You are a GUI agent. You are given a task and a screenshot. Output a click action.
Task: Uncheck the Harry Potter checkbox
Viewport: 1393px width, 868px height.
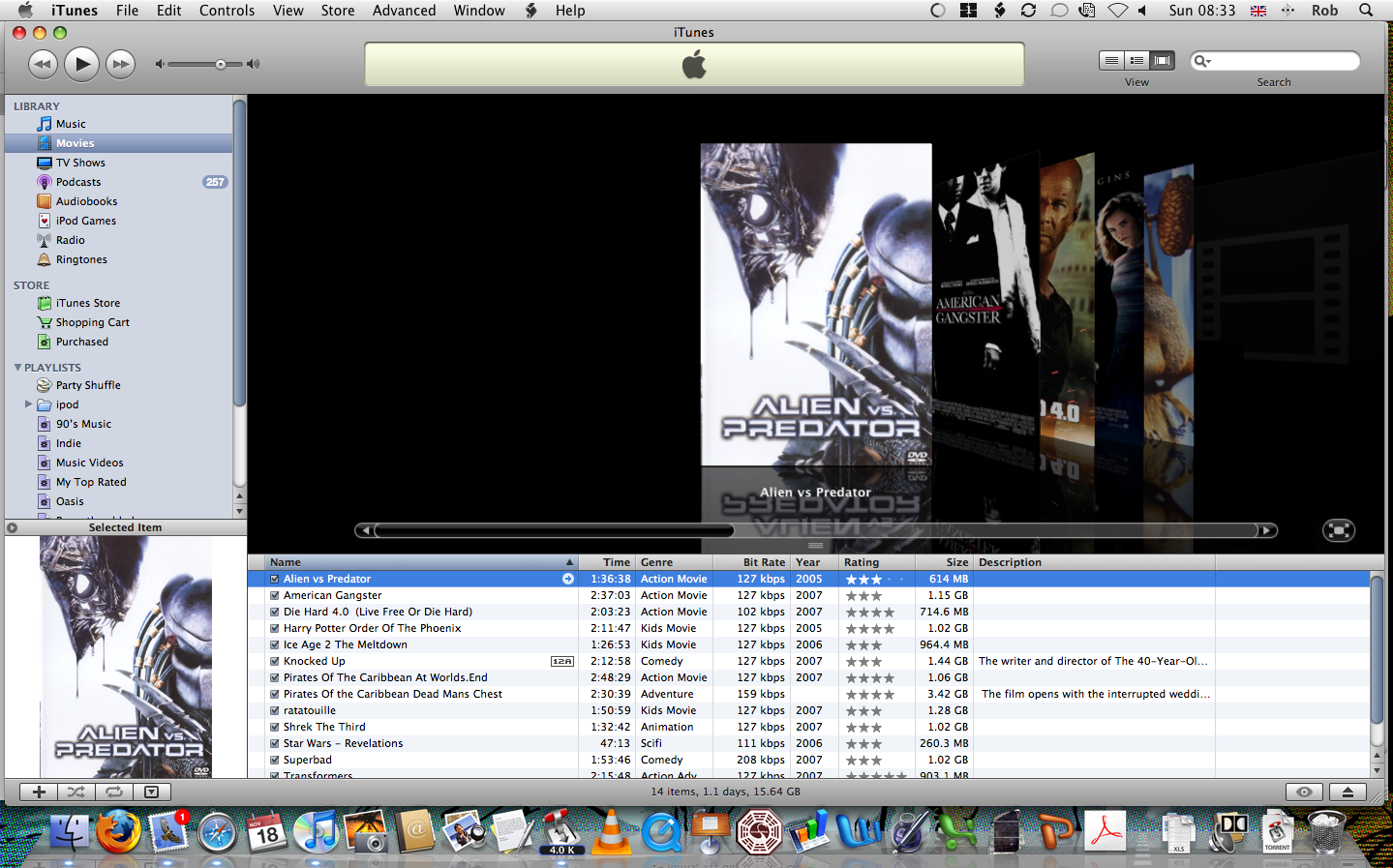pyautogui.click(x=275, y=628)
